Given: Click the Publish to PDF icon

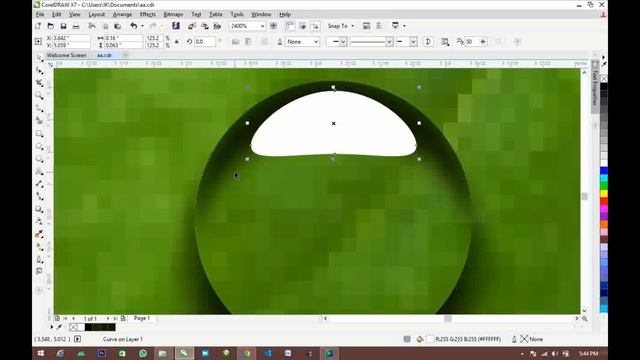Looking at the screenshot, I should 218,26.
